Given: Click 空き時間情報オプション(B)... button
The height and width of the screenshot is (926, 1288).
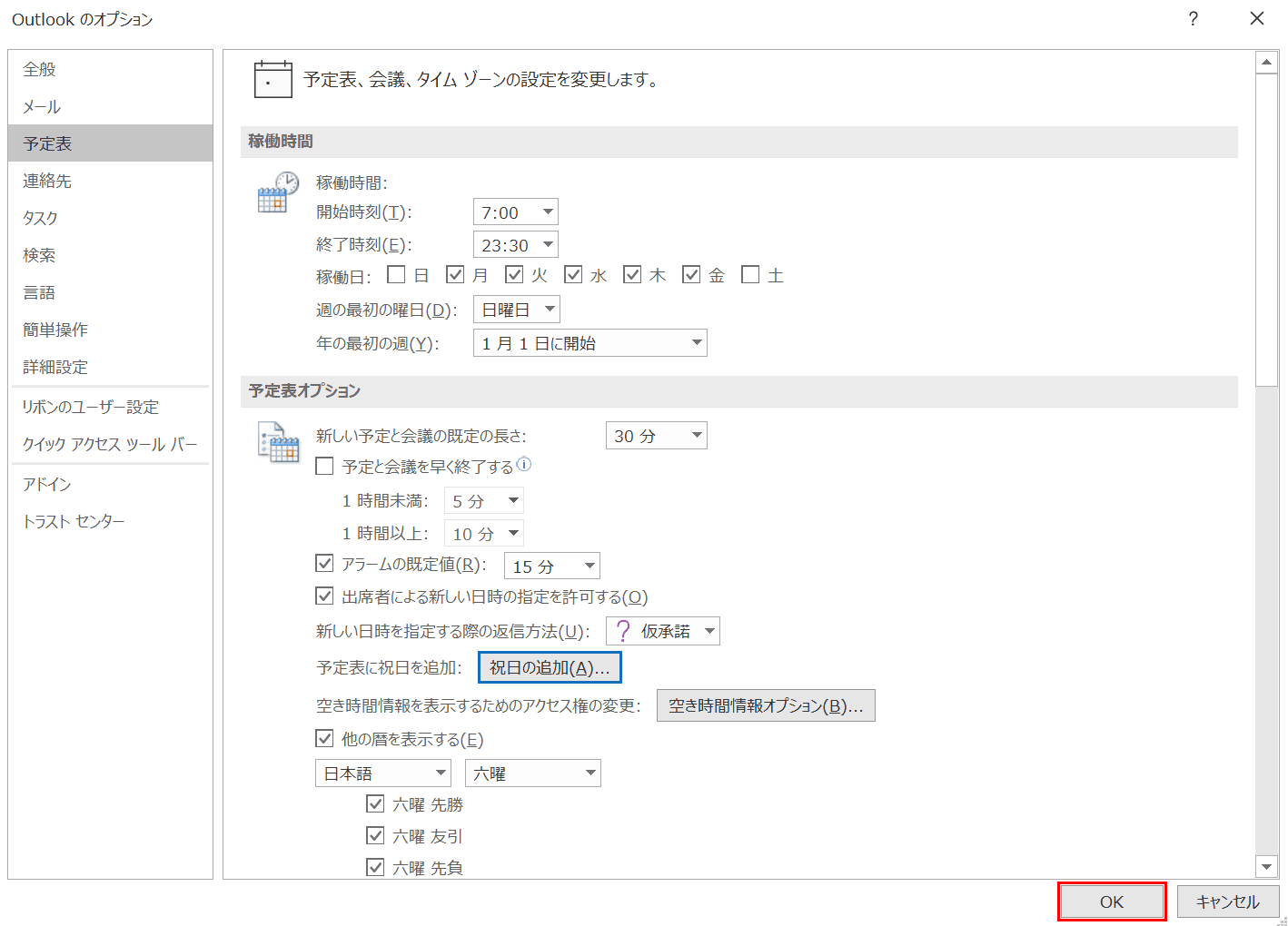Looking at the screenshot, I should 766,705.
